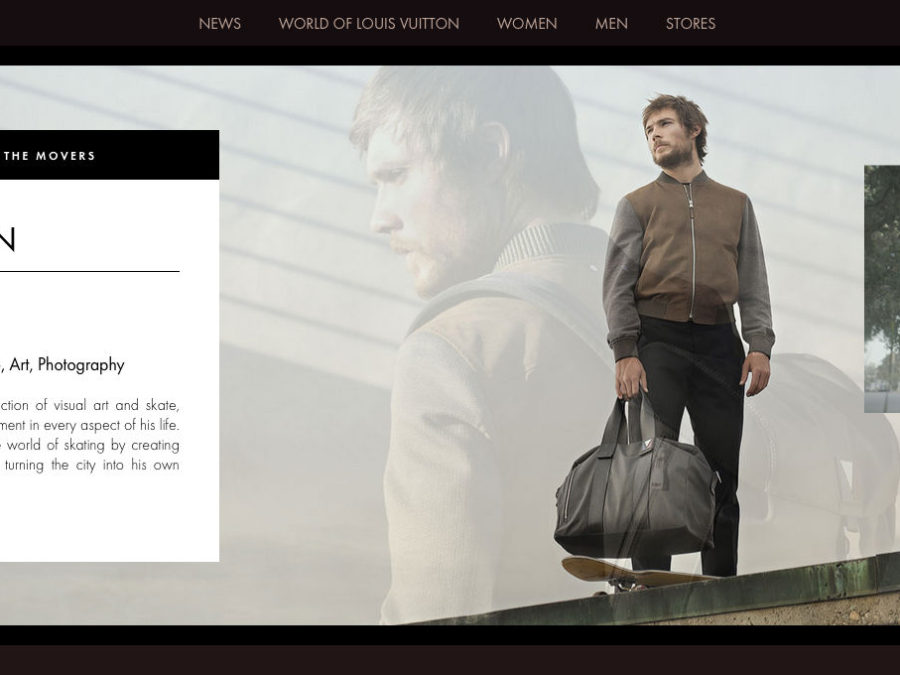
Task: Click the dark footer bar below the image
Action: pos(450,660)
